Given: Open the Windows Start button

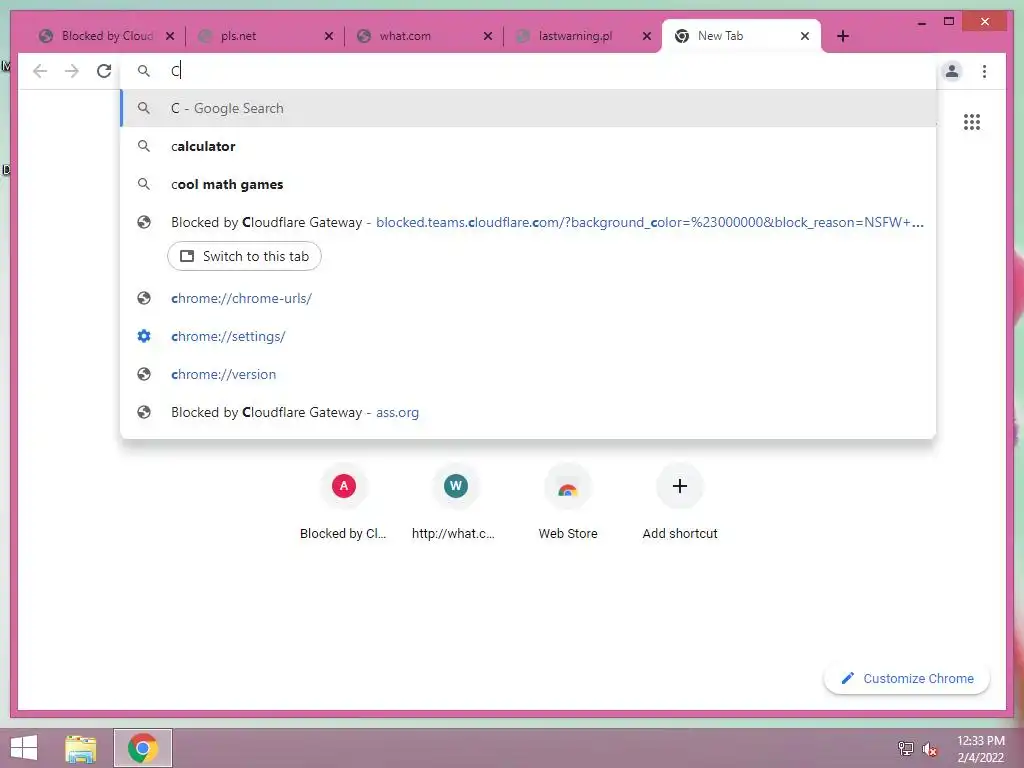Looking at the screenshot, I should coord(24,748).
